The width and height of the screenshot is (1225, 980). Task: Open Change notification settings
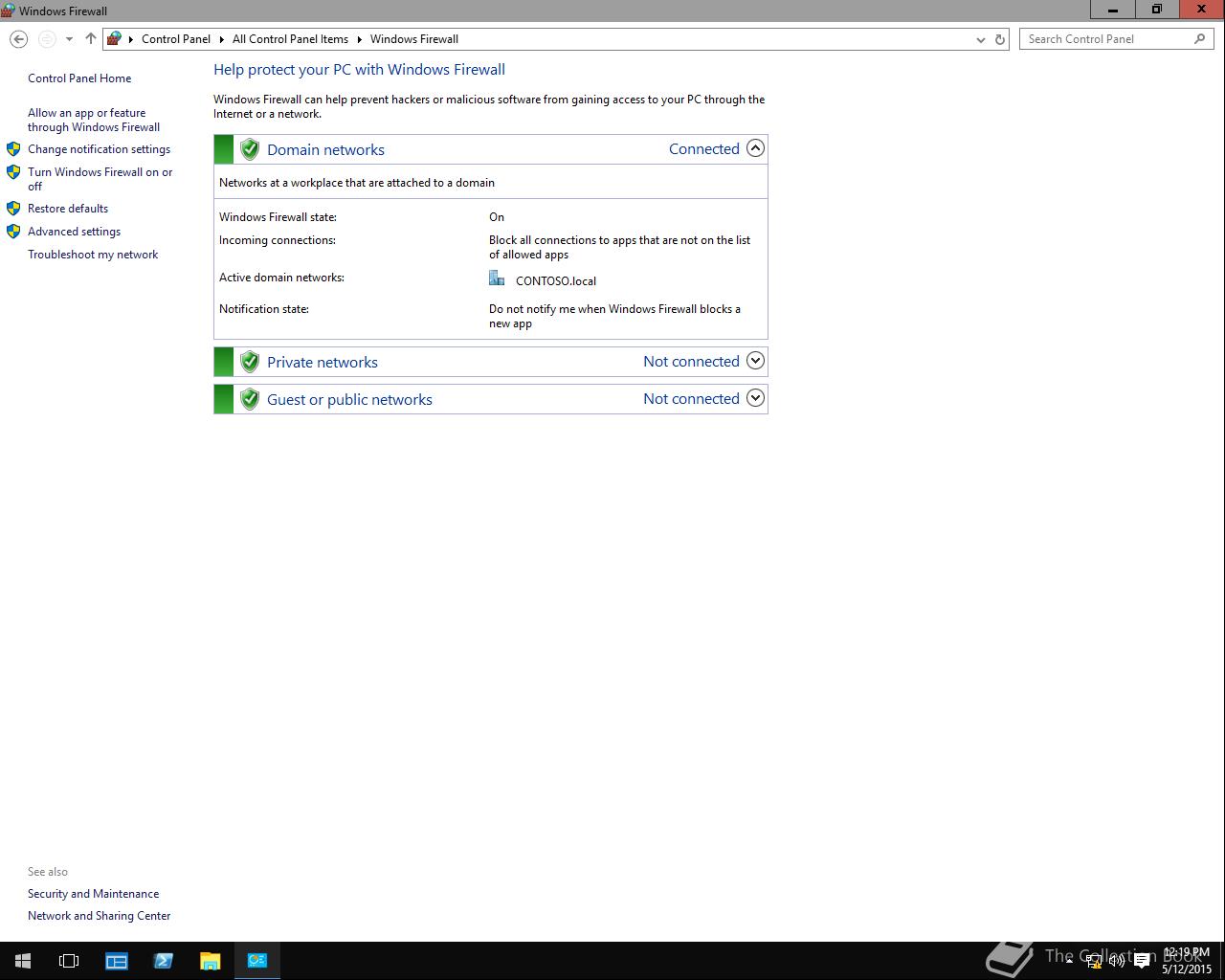click(99, 149)
